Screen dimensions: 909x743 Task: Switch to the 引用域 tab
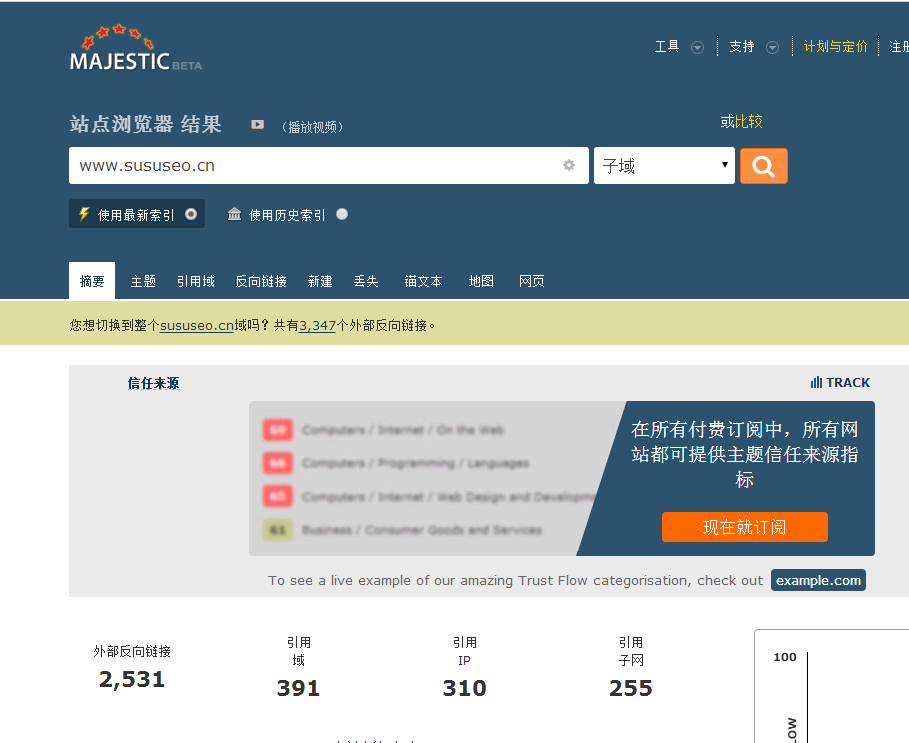tap(196, 282)
